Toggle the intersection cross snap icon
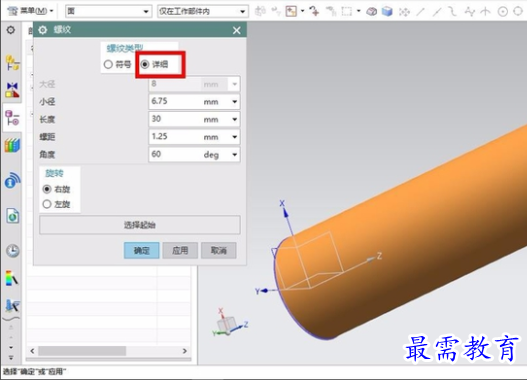 point(485,12)
